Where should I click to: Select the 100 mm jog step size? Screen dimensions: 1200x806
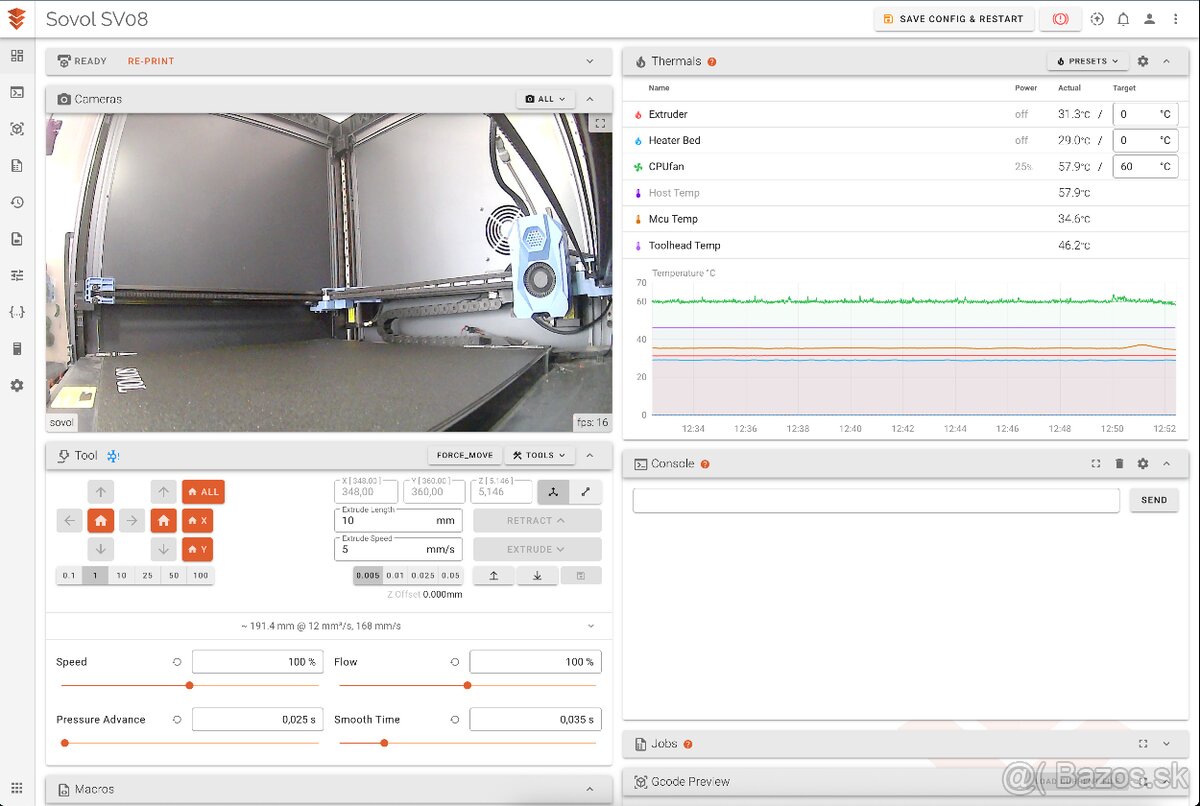[x=201, y=576]
